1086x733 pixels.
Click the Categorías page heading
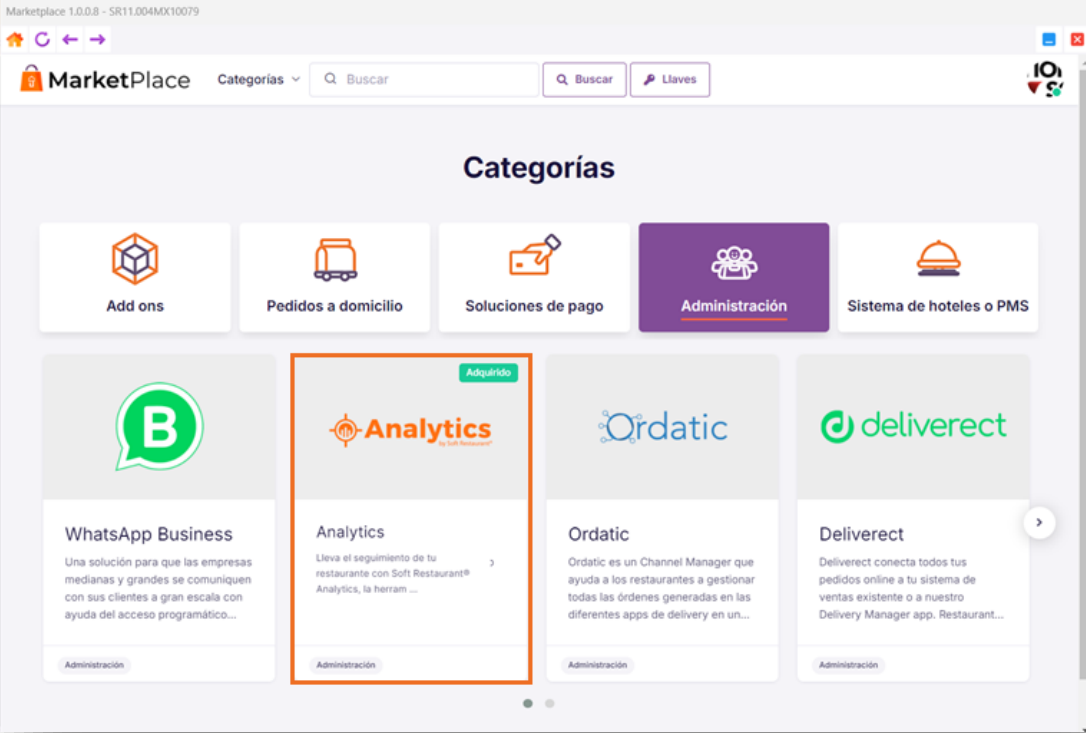(539, 168)
